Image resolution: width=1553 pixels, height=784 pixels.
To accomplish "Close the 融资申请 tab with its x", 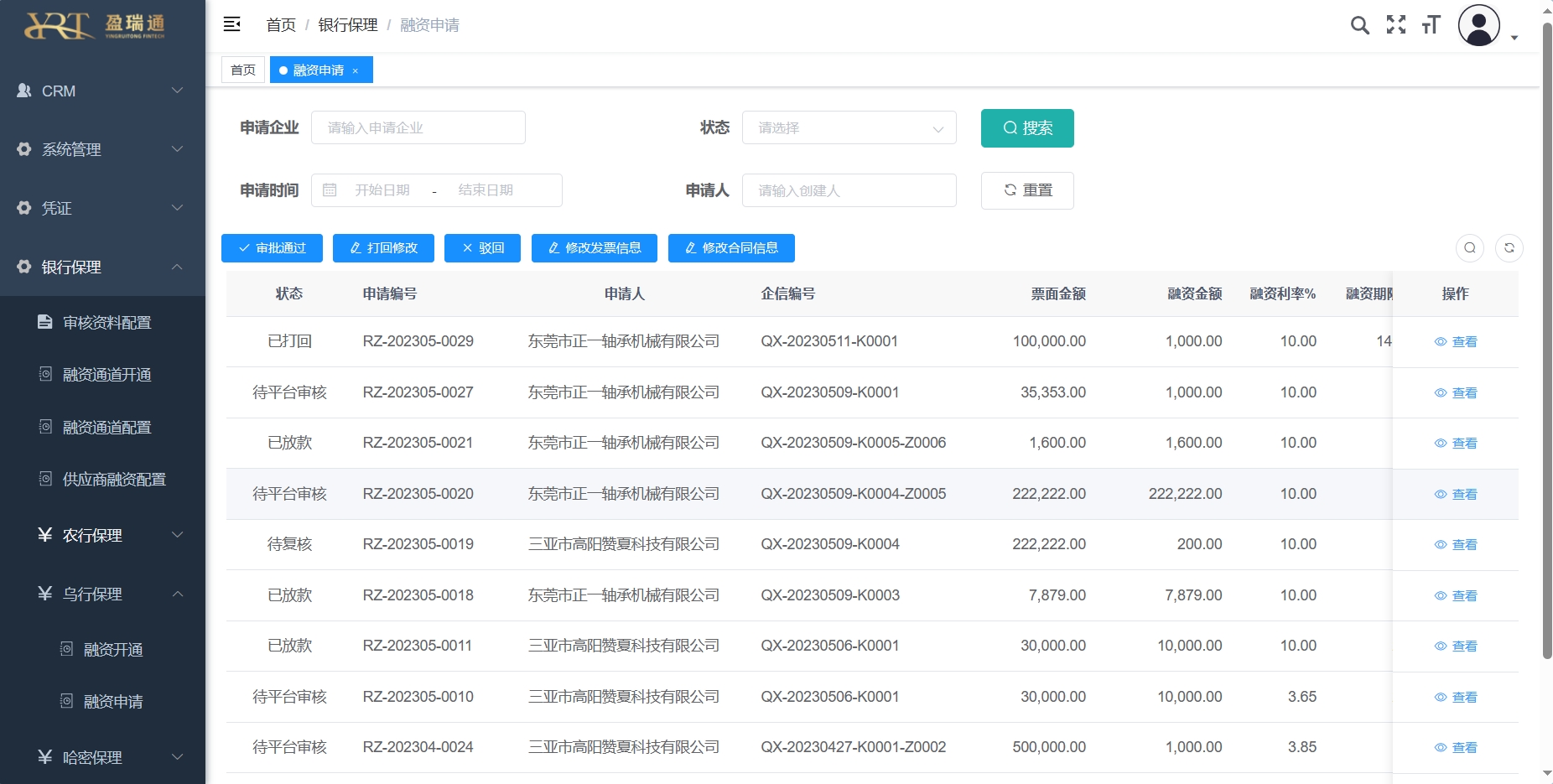I will click(x=356, y=70).
